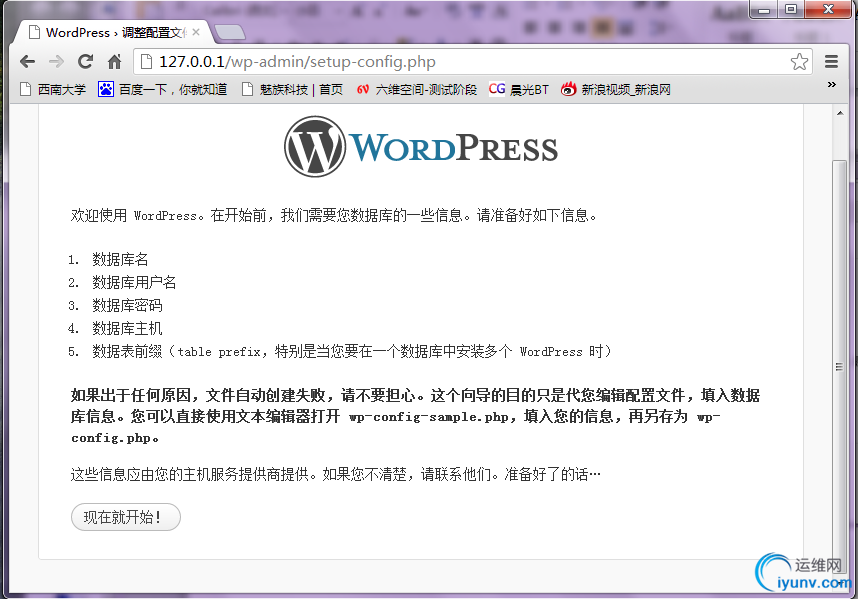
Task: Close the WordPress tab with the x
Action: click(195, 32)
